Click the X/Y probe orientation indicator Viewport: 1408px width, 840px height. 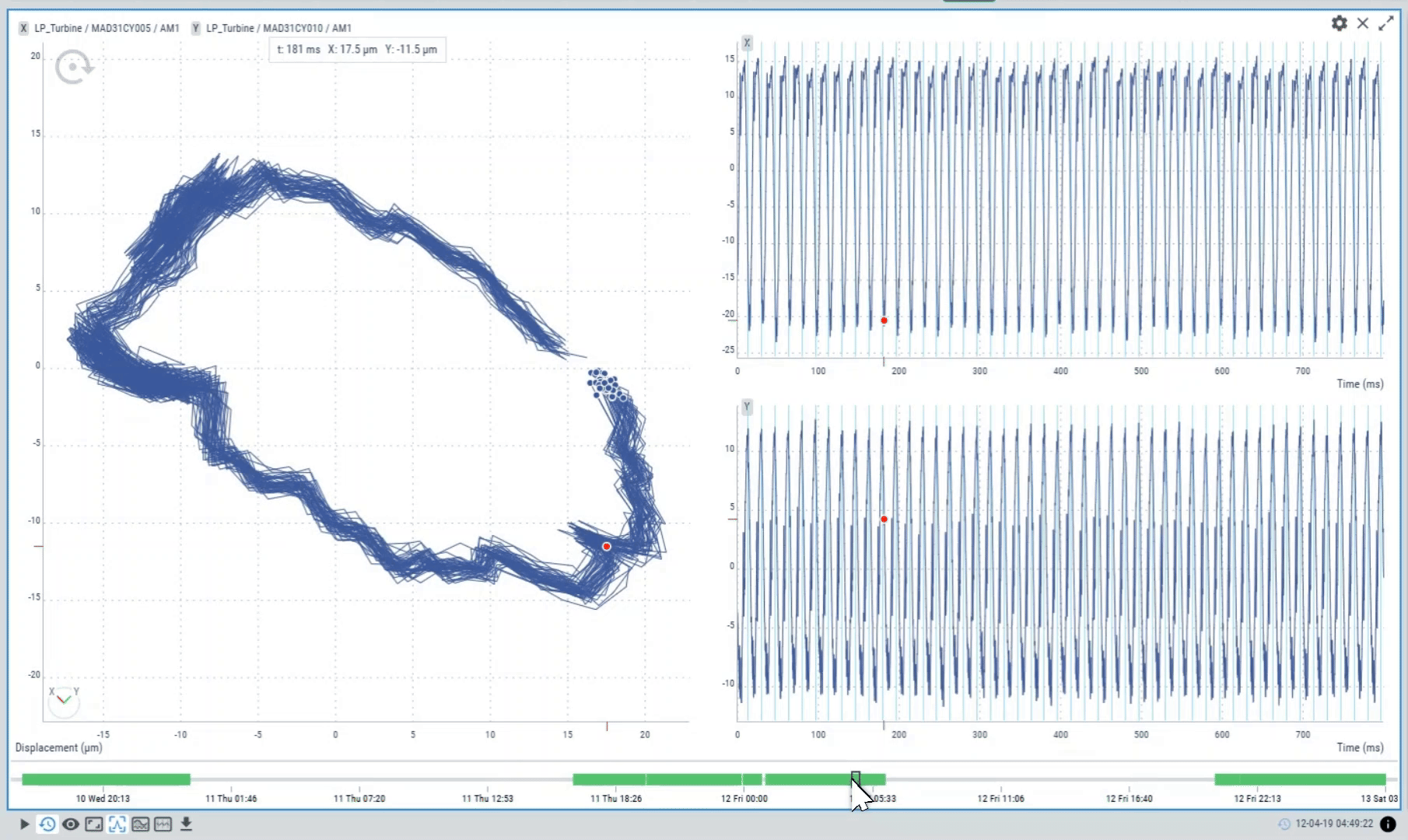64,700
